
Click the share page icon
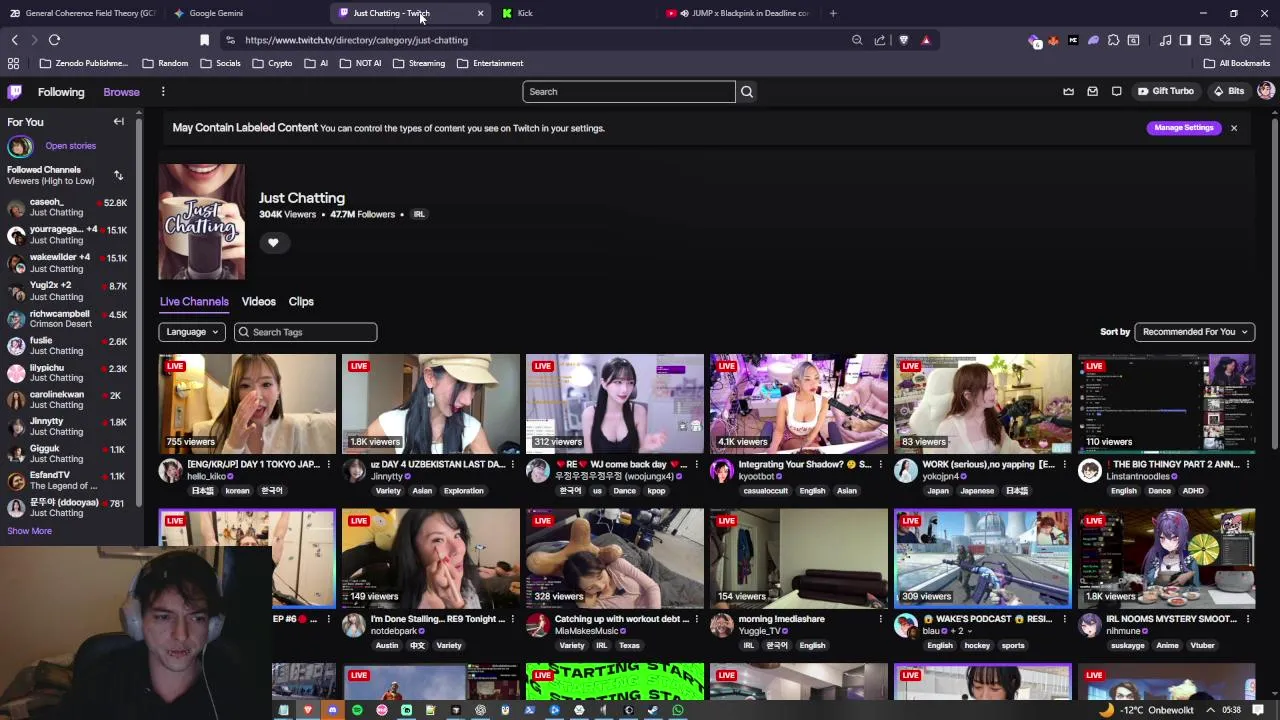tap(880, 40)
